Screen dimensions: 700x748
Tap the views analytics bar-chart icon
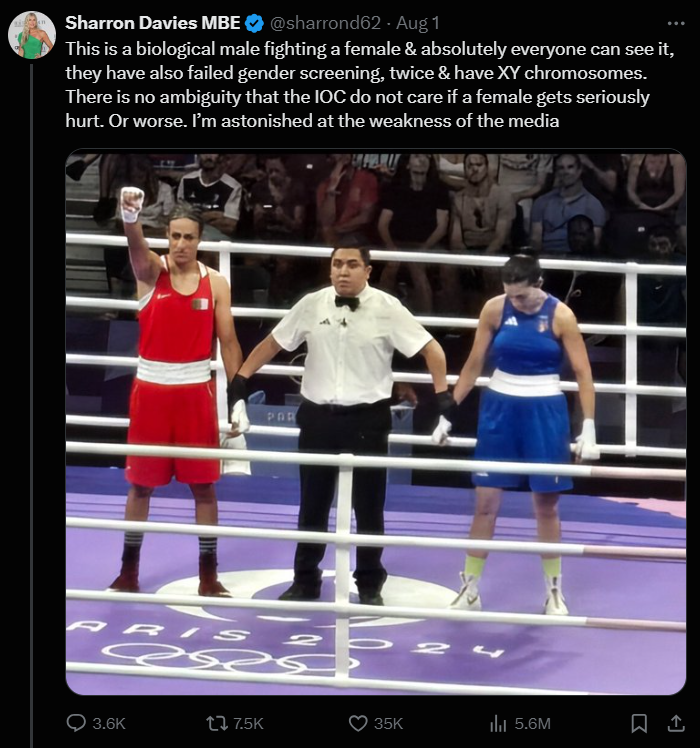(x=498, y=724)
